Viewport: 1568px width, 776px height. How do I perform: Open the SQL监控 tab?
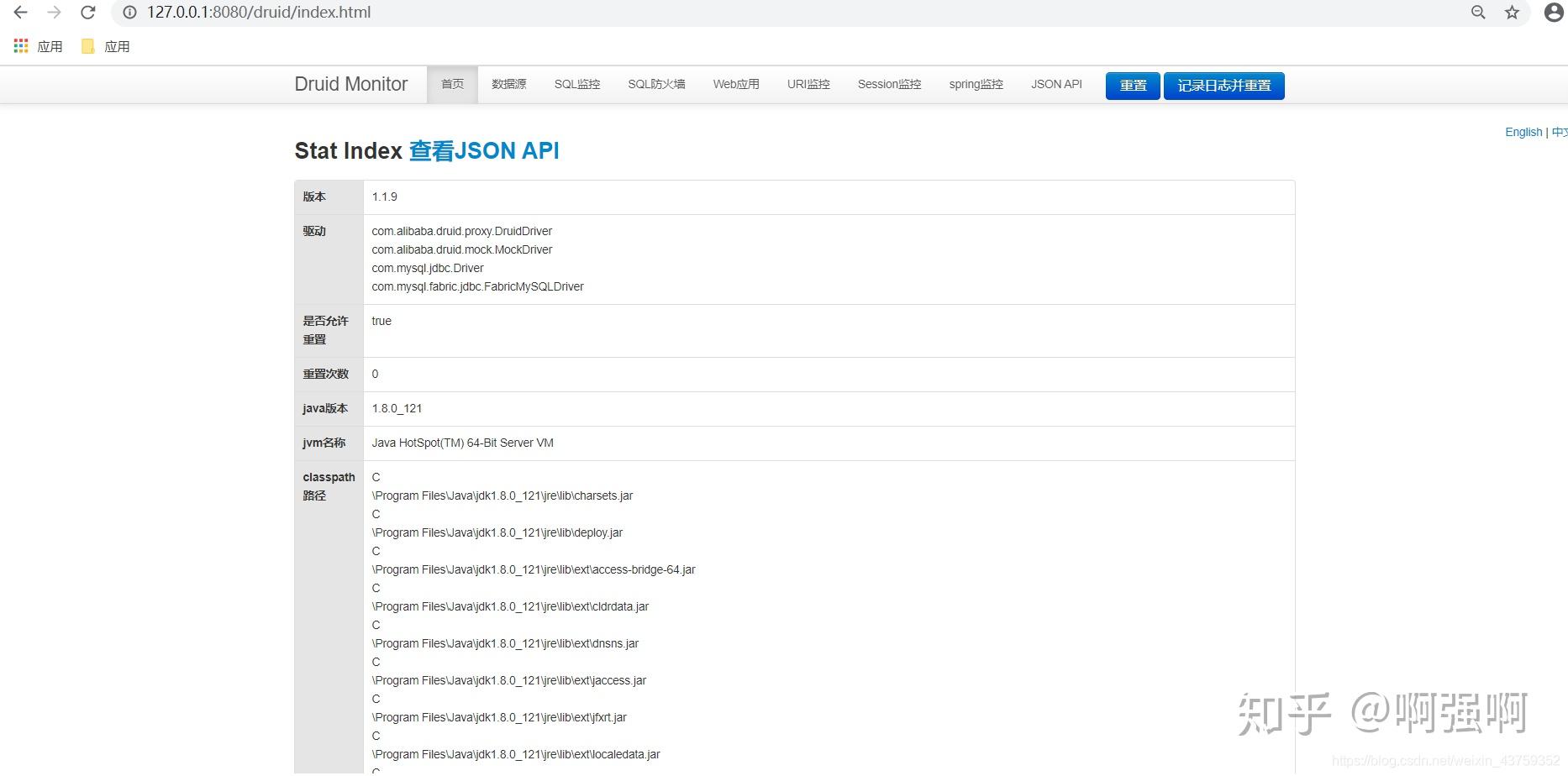point(577,84)
